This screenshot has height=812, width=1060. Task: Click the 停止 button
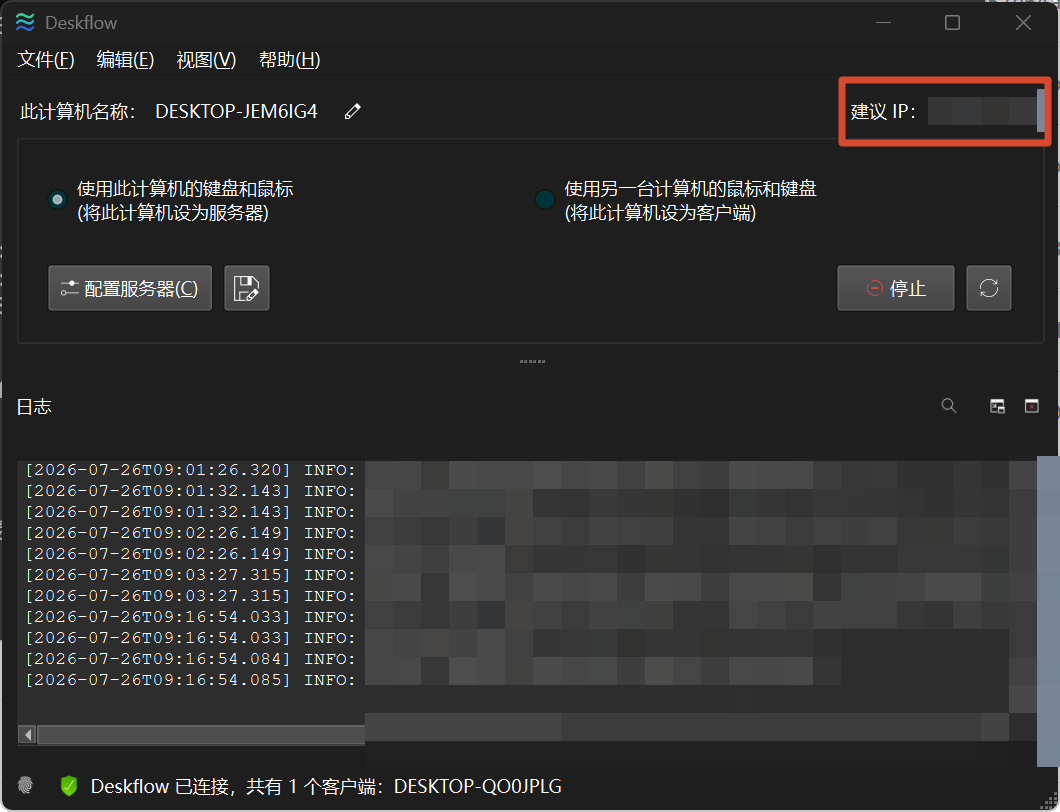896,288
